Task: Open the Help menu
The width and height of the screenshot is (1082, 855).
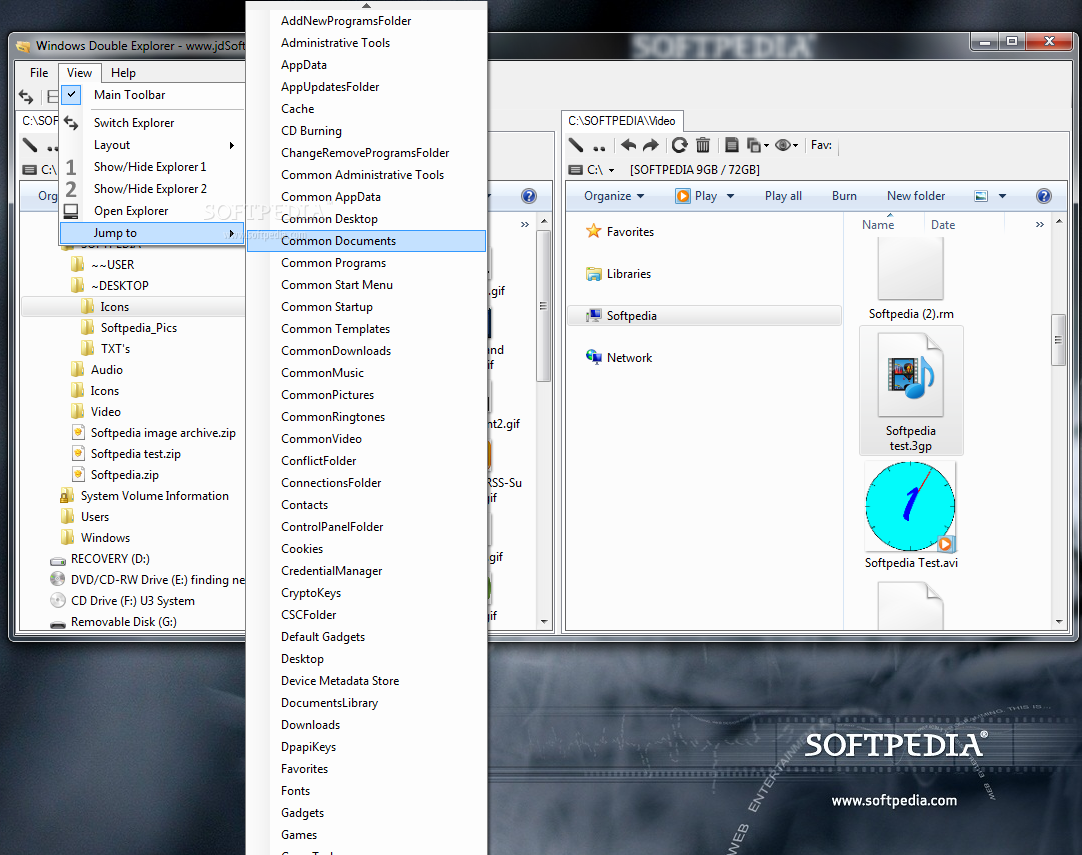Action: tap(124, 72)
